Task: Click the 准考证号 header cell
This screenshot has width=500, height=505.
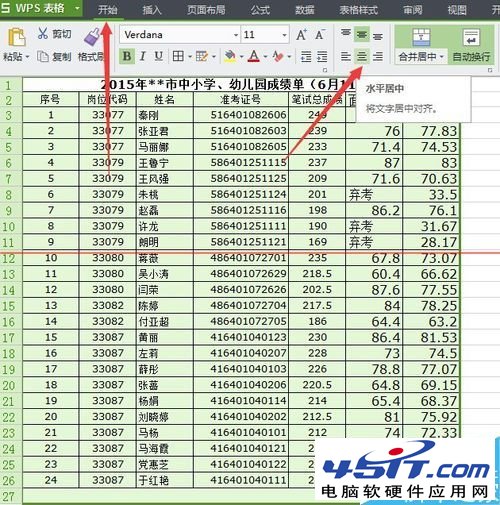Action: (241, 99)
